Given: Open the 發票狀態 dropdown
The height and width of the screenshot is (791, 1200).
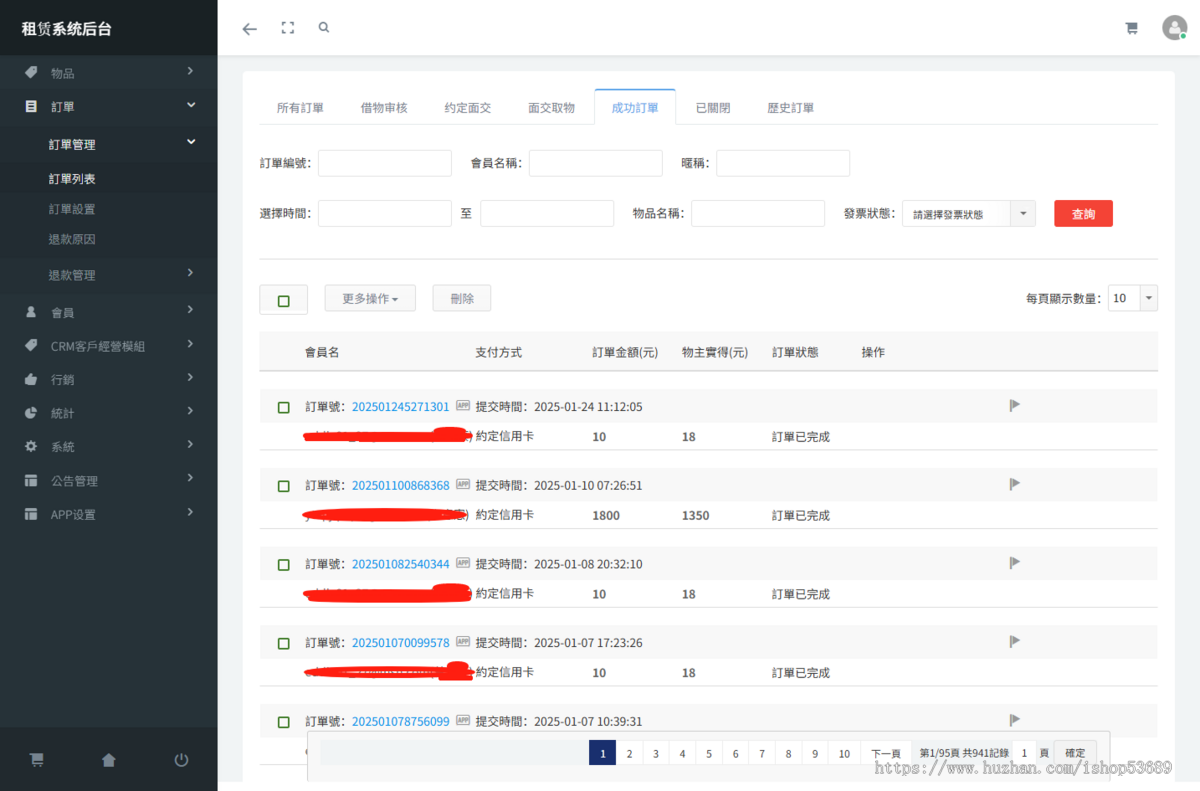Looking at the screenshot, I should coord(968,214).
